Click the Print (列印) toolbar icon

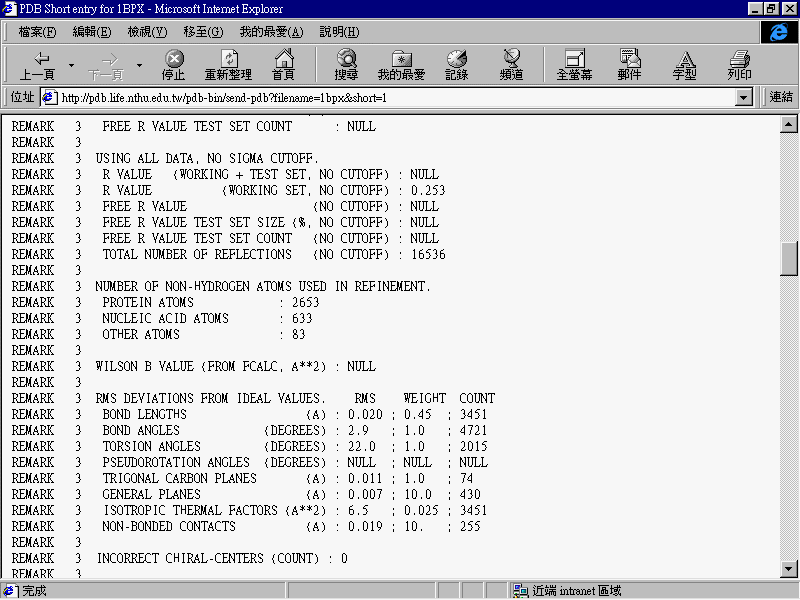(x=739, y=65)
